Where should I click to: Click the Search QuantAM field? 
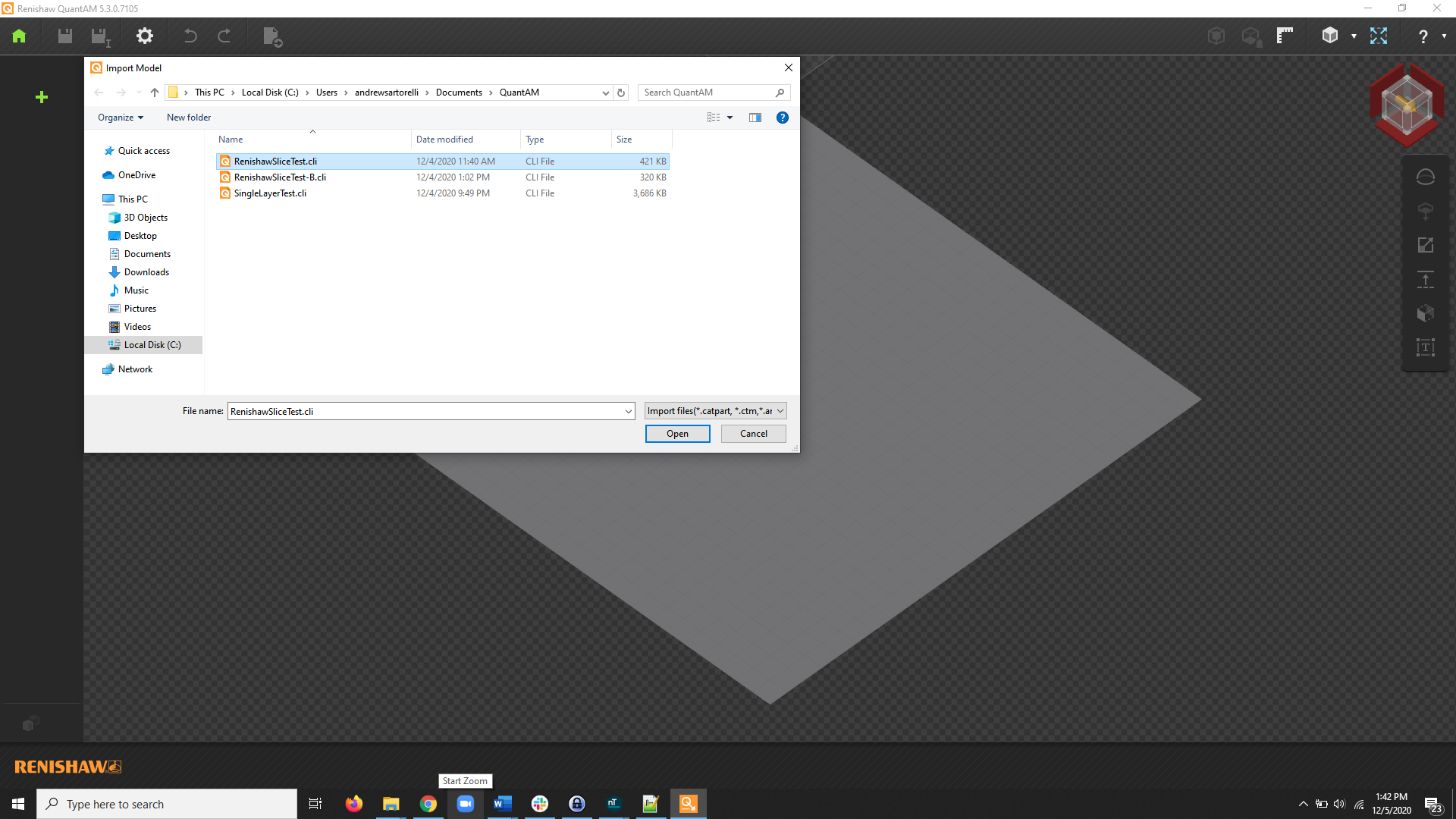click(714, 93)
